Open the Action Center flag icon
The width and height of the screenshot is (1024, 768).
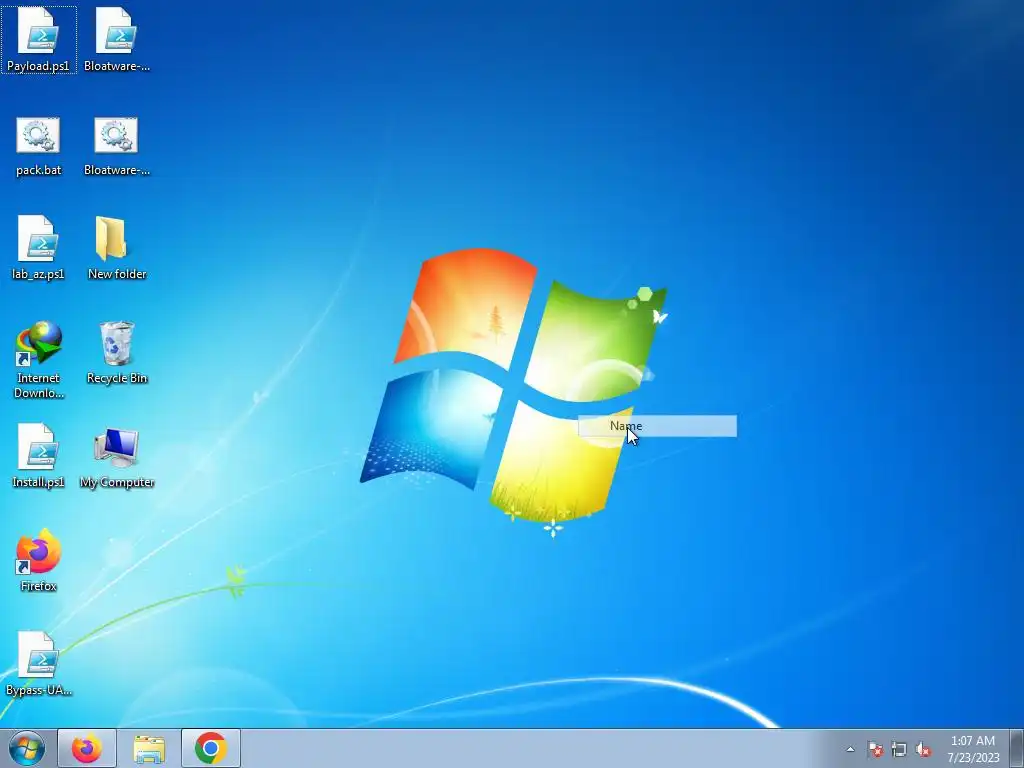coord(875,749)
